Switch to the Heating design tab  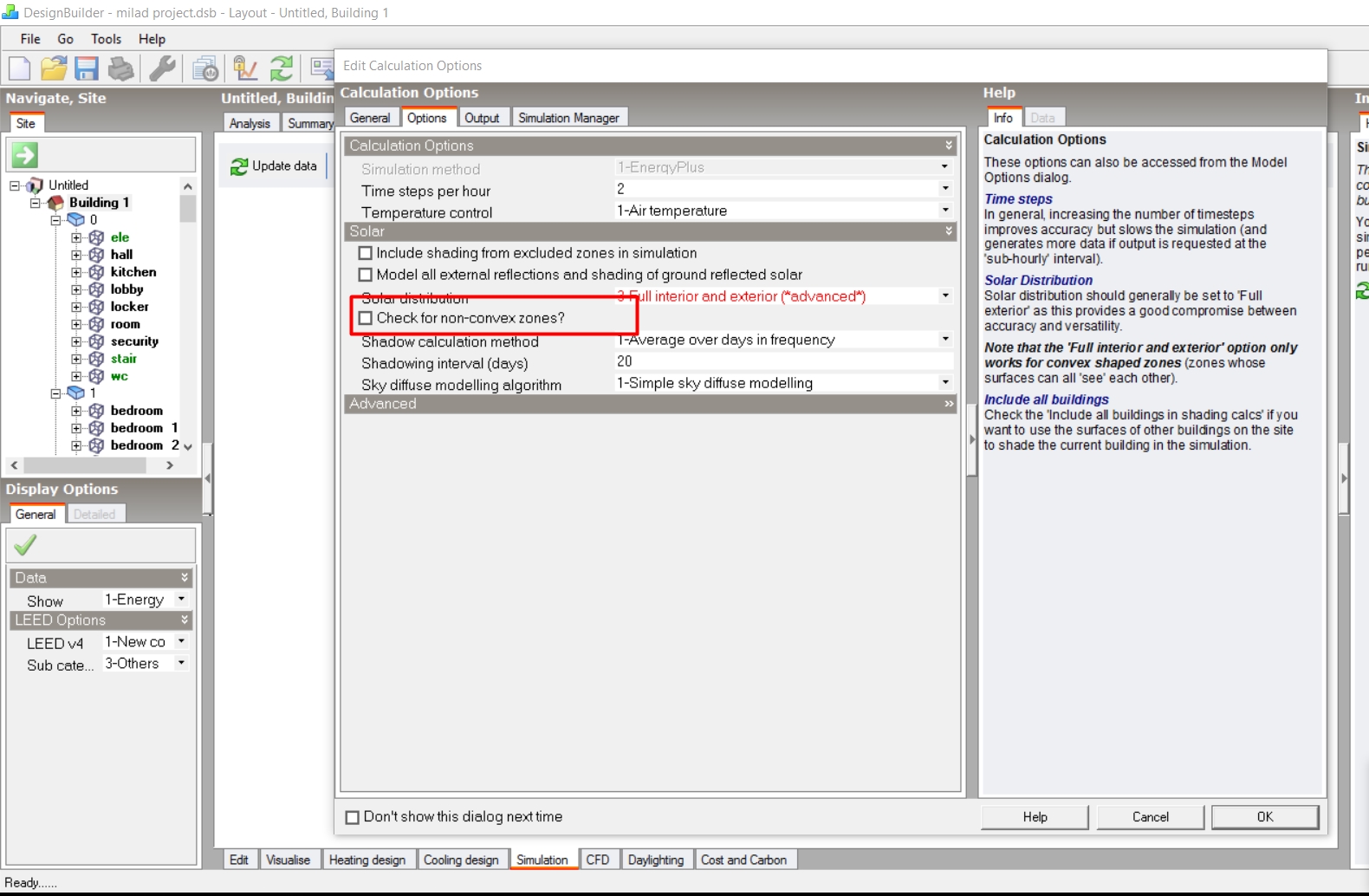click(367, 860)
